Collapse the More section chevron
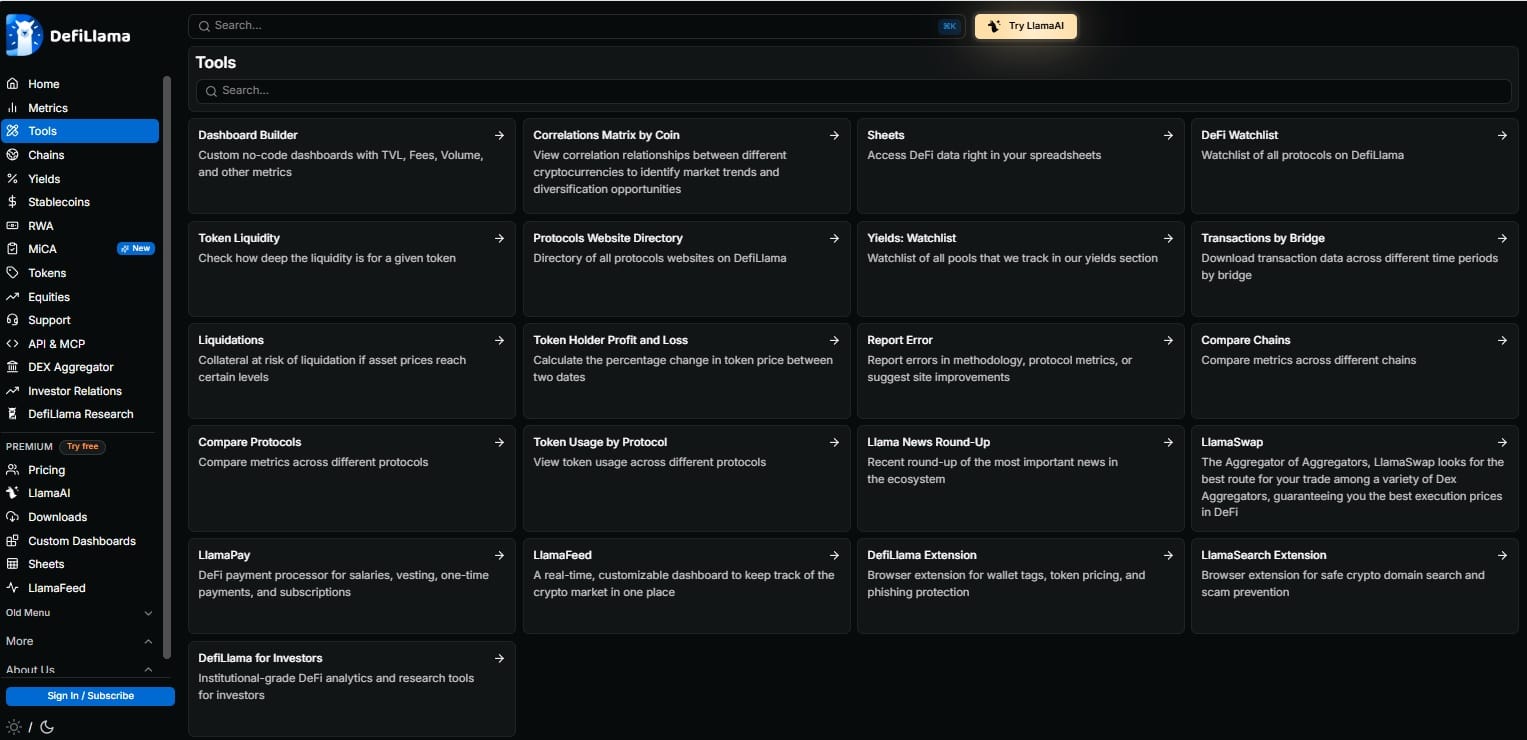1527x740 pixels. pos(149,641)
